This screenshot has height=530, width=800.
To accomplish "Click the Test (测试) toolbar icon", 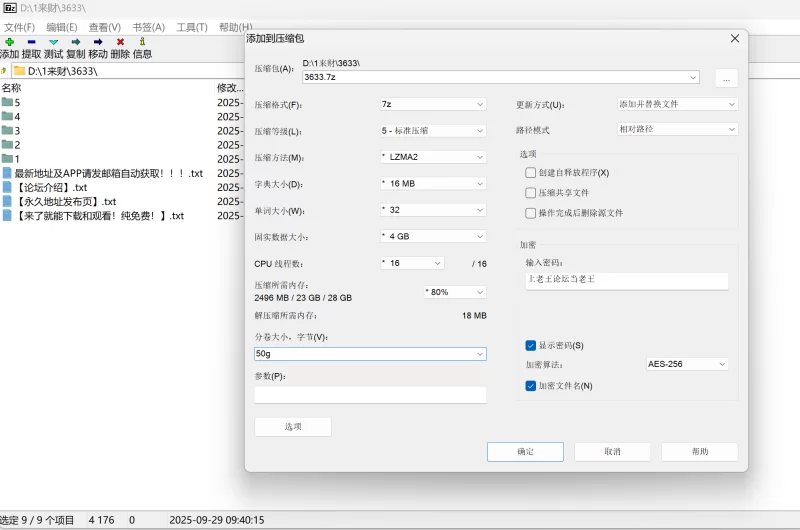I will (x=53, y=42).
